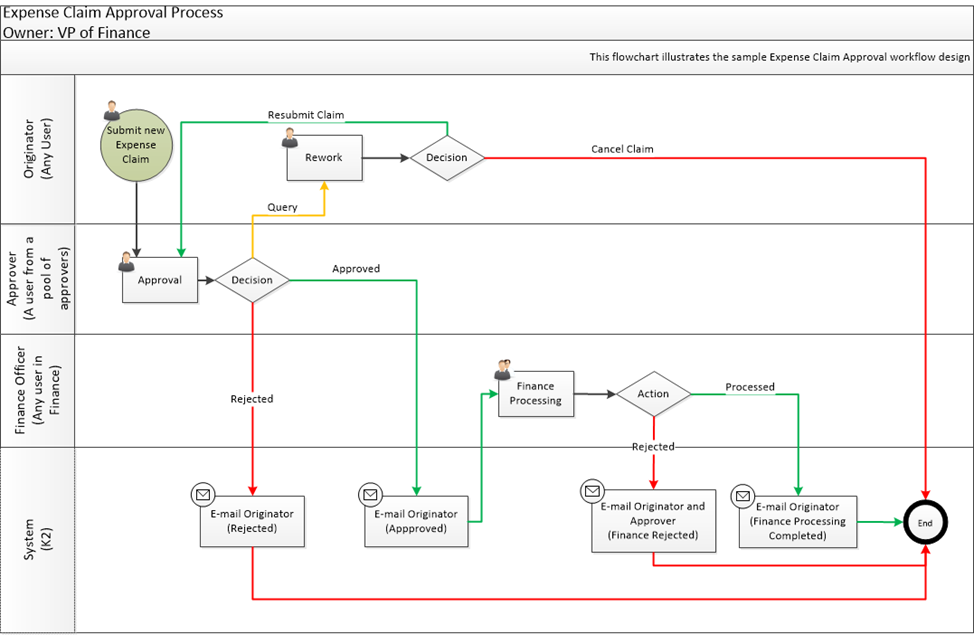Viewport: 974px width, 635px height.
Task: Select the Decision diamond after Rework
Action: click(446, 158)
